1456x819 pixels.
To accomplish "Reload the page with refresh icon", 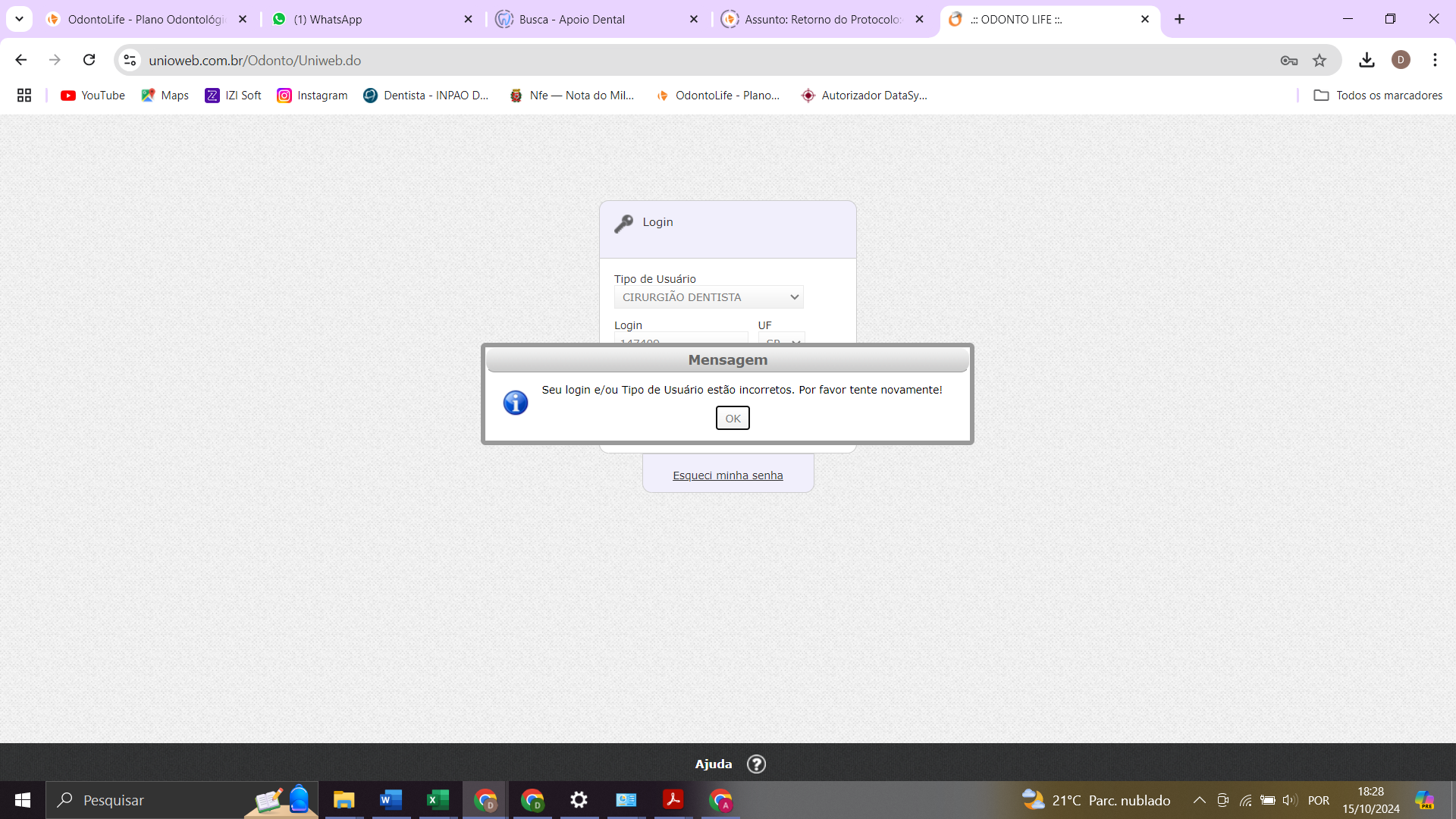I will click(x=89, y=60).
